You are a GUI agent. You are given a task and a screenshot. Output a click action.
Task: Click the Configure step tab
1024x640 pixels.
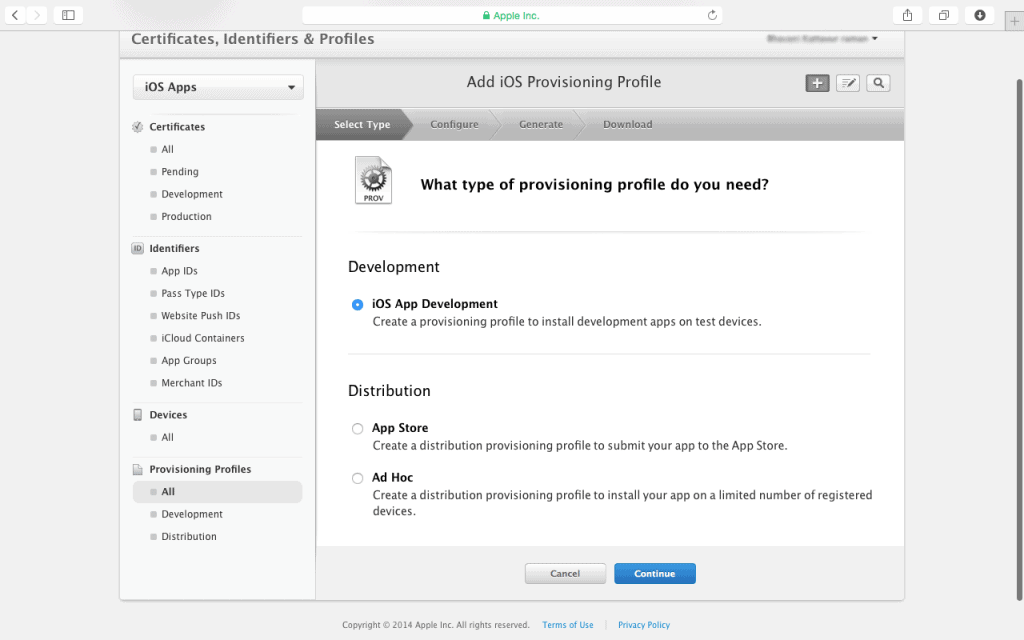[x=454, y=124]
